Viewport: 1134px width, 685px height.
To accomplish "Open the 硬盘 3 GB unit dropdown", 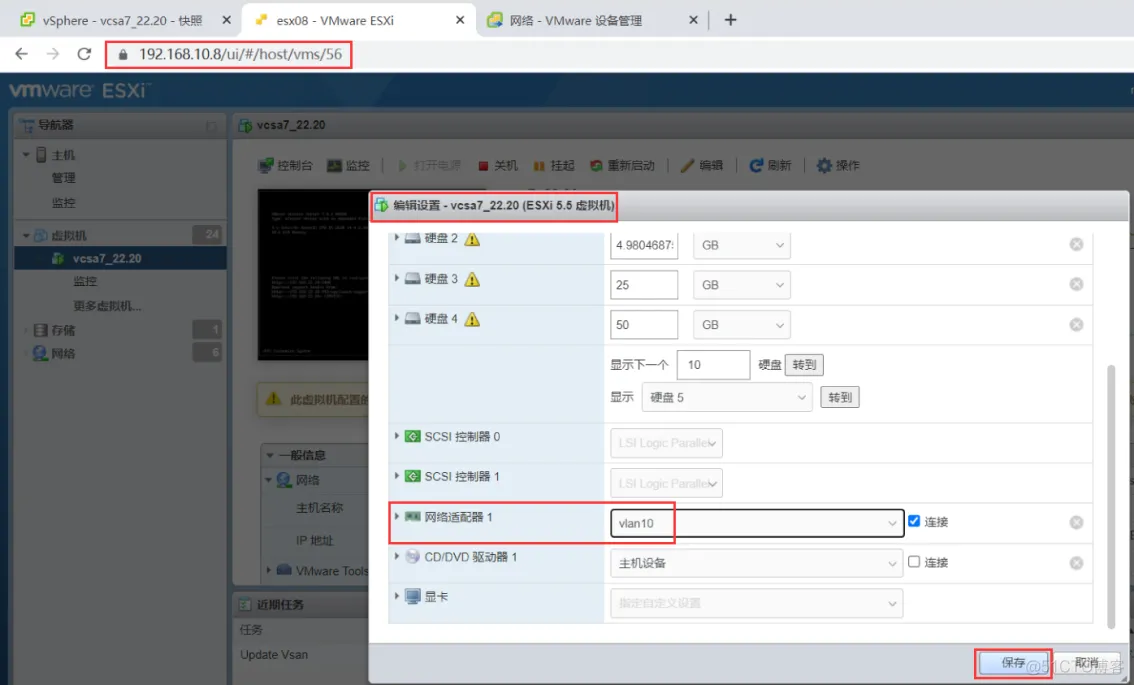I will 741,285.
